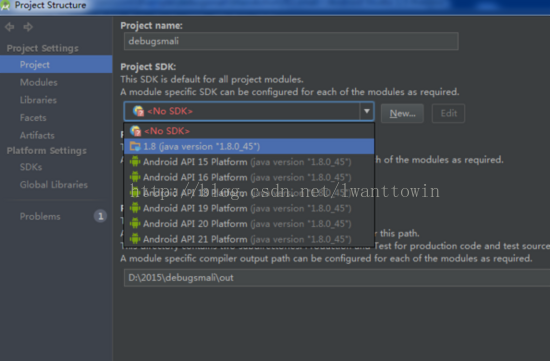
Task: Open the Problems section
Action: (40, 216)
